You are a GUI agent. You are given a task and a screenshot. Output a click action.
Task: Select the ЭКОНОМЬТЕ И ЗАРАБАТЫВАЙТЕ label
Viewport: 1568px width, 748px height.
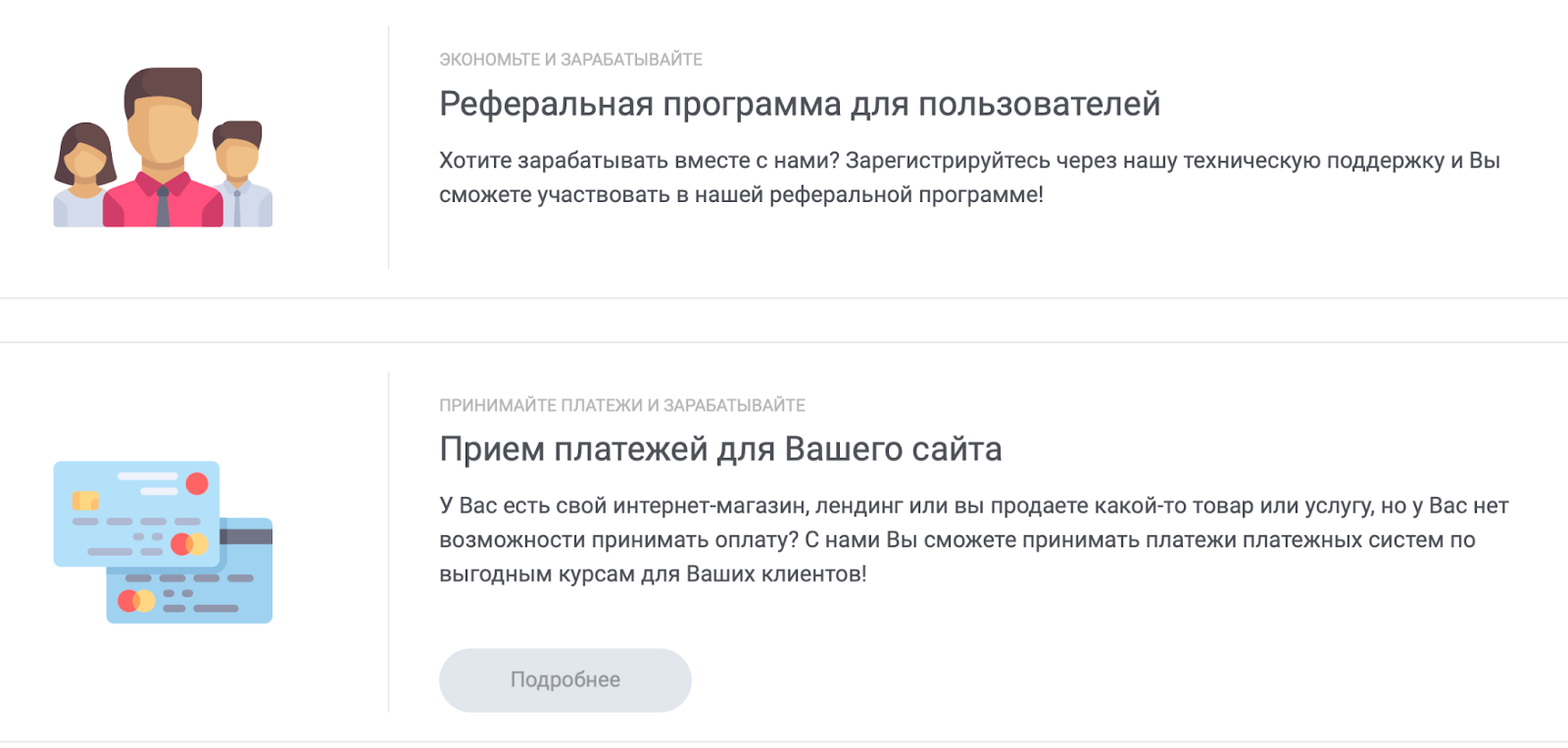[x=570, y=59]
